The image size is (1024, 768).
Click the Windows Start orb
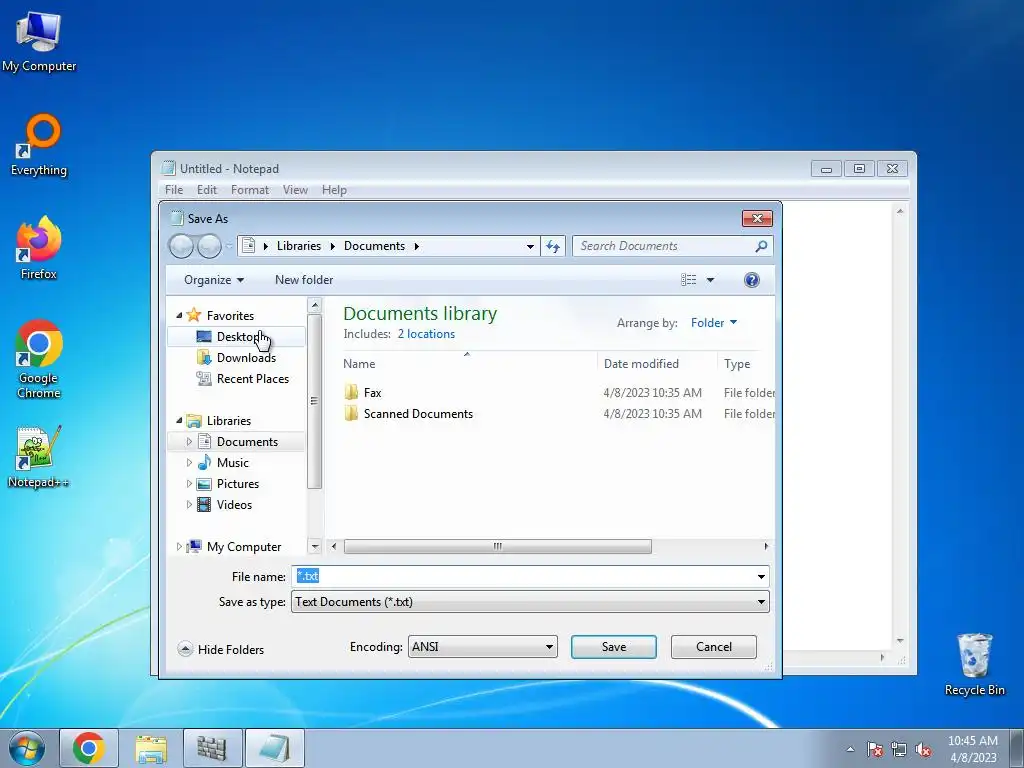point(27,748)
